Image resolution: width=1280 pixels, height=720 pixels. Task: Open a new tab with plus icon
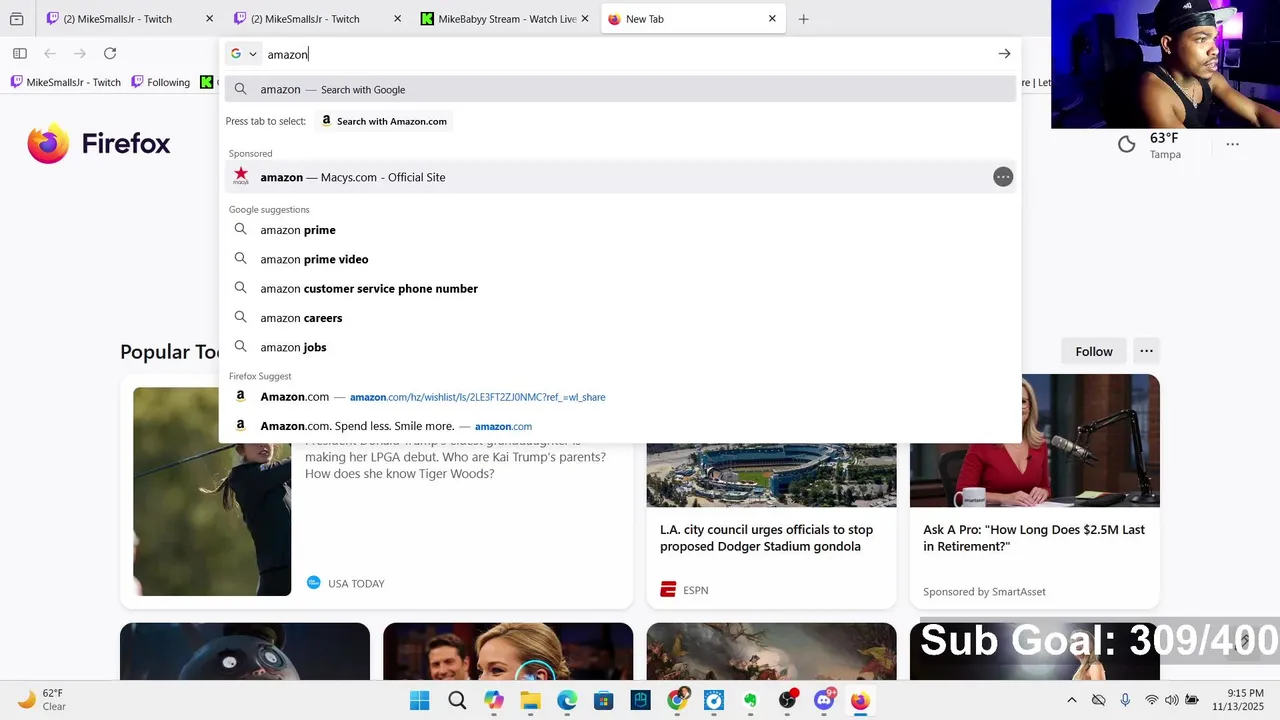[803, 19]
